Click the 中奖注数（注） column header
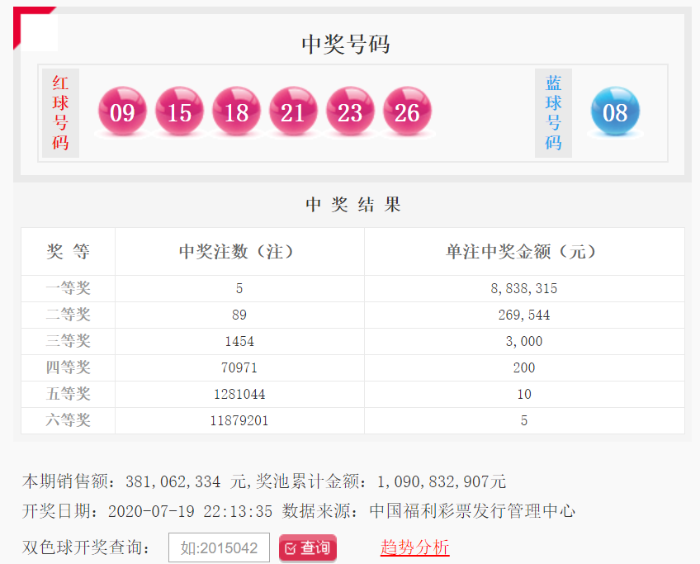The image size is (700, 564). (239, 252)
